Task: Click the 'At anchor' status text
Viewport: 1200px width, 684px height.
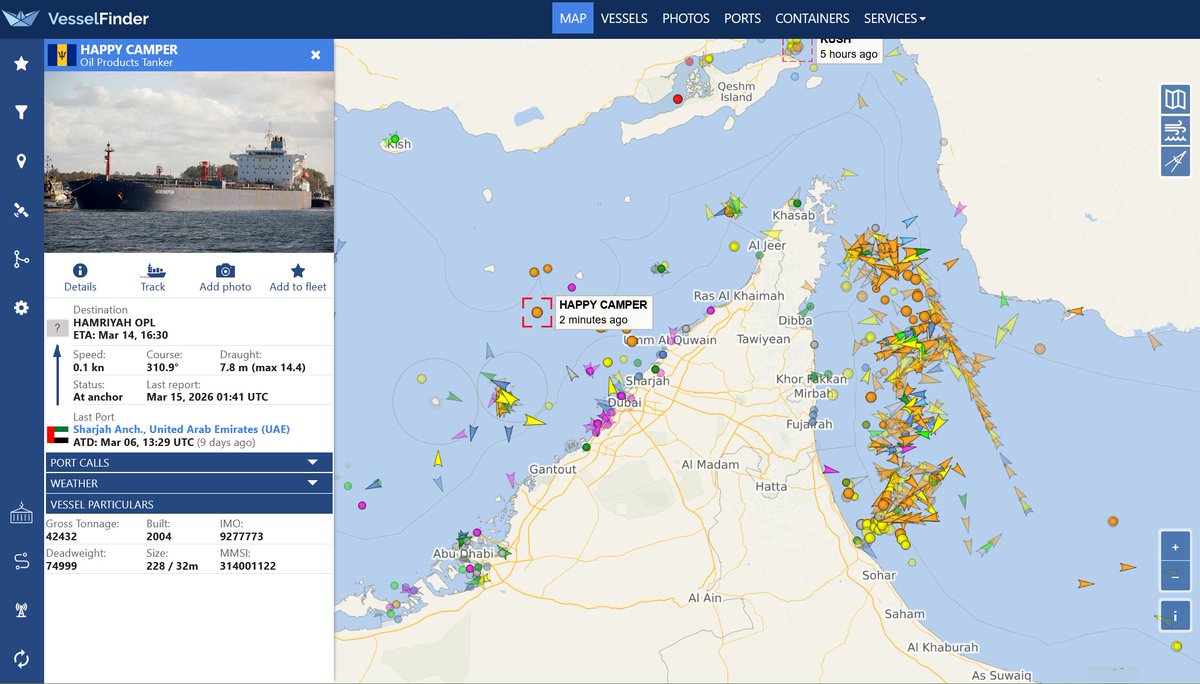Action: click(x=98, y=397)
